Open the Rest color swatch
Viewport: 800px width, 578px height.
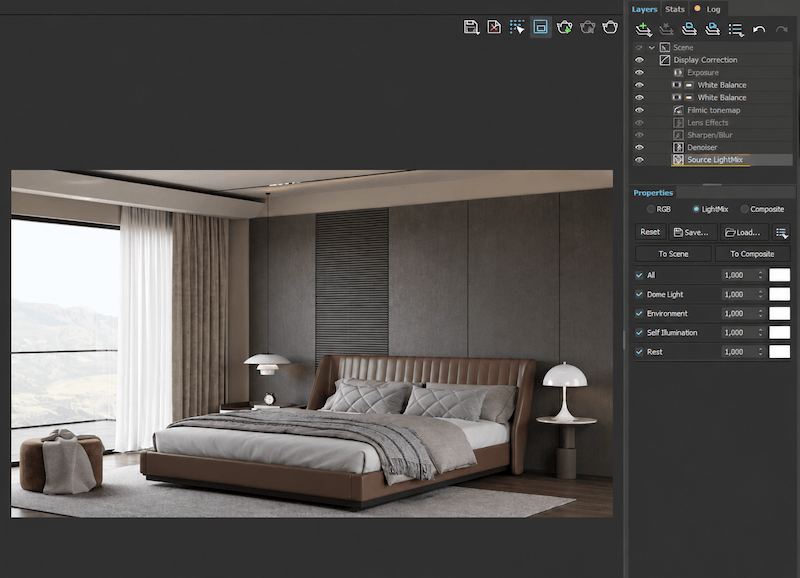coord(779,351)
